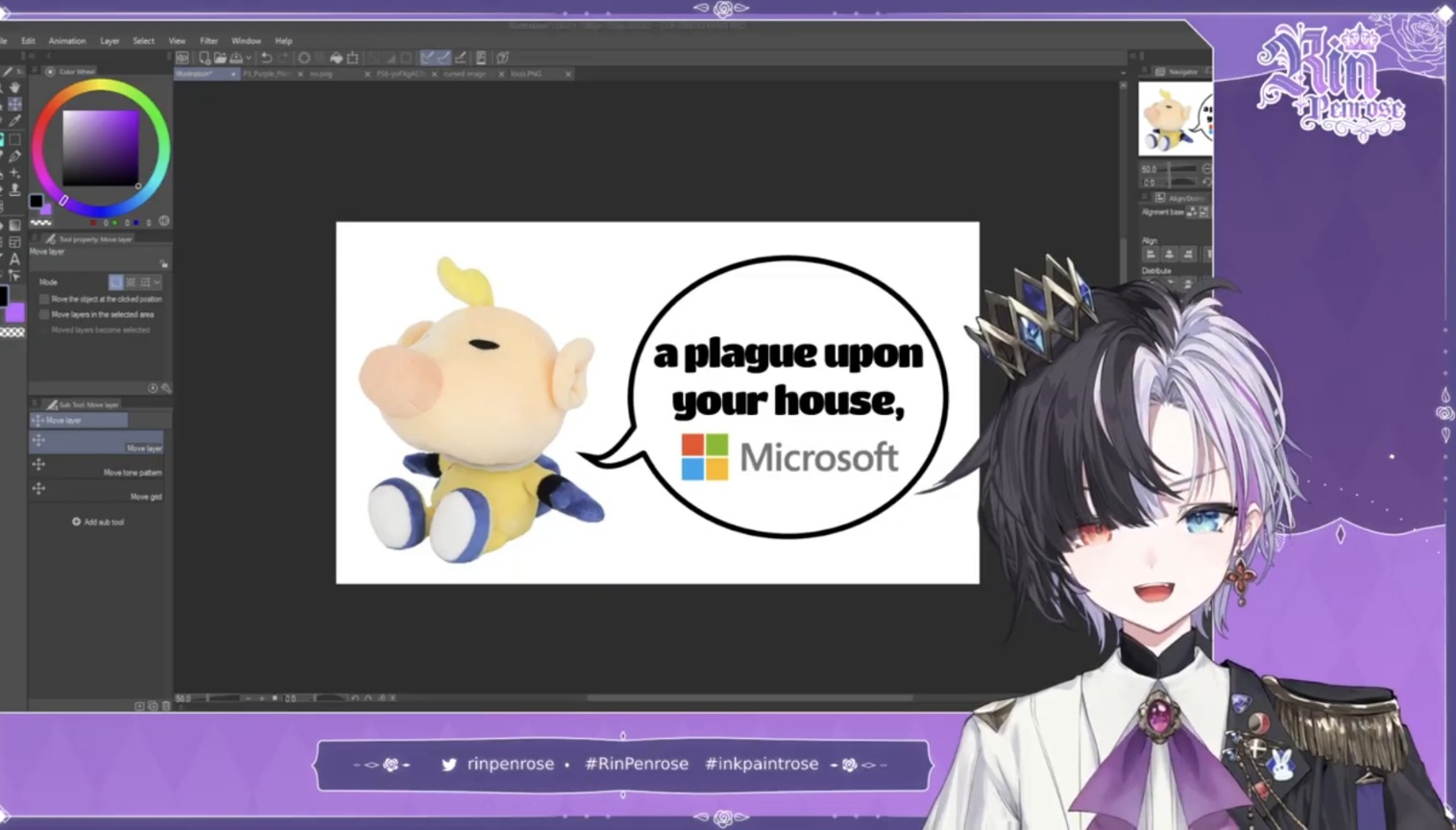Zoom out icon in Navigator panel

1207,168
